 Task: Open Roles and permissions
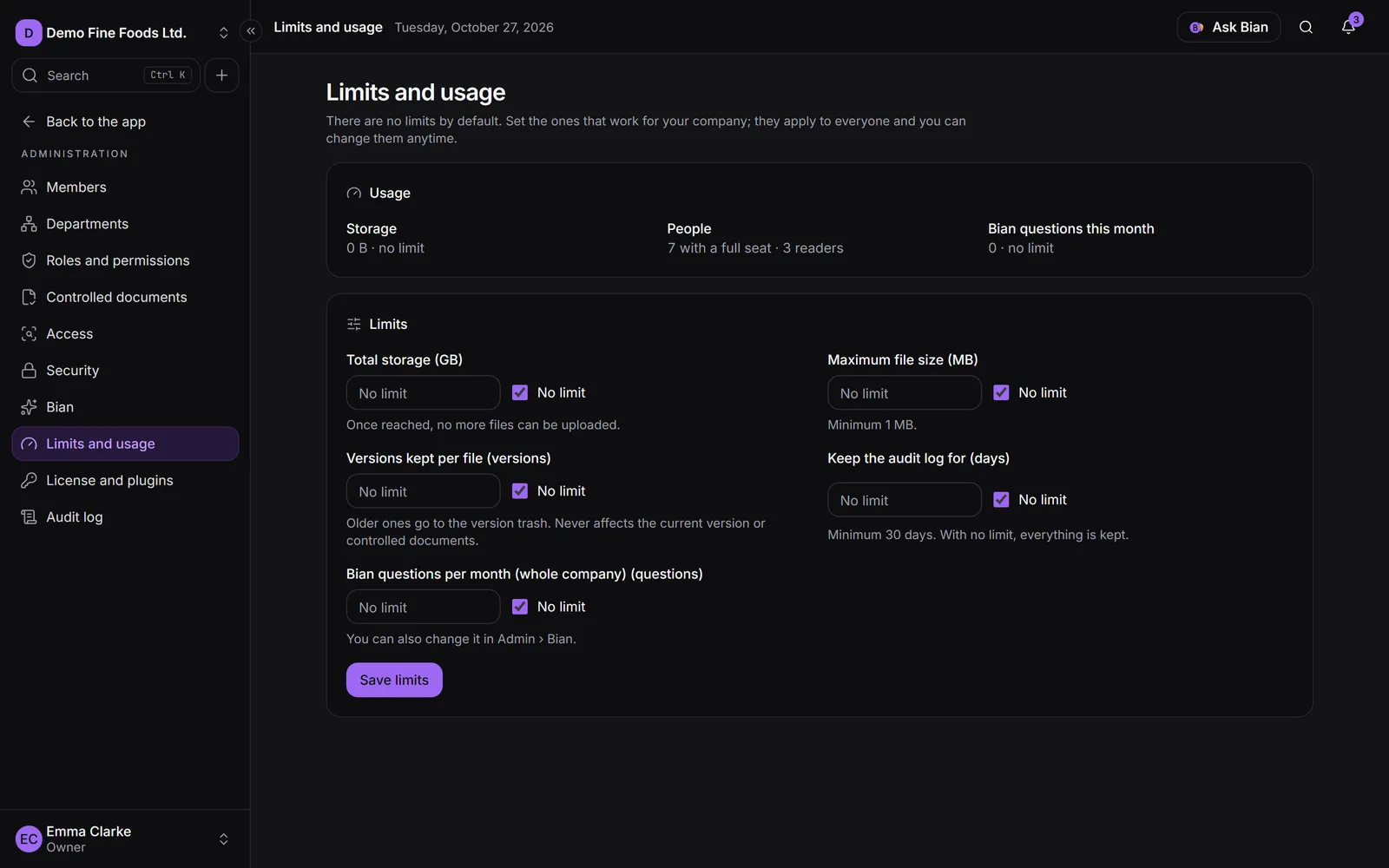click(125, 260)
